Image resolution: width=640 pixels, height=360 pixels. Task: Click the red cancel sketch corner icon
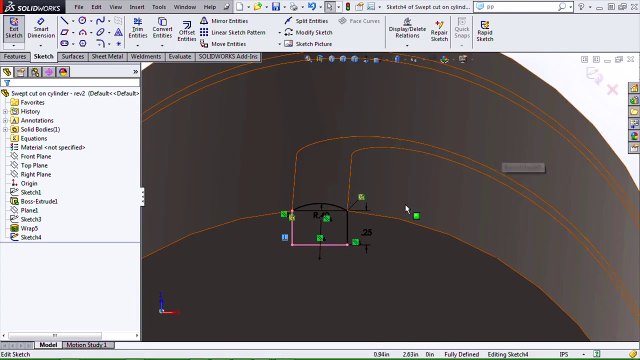point(612,89)
